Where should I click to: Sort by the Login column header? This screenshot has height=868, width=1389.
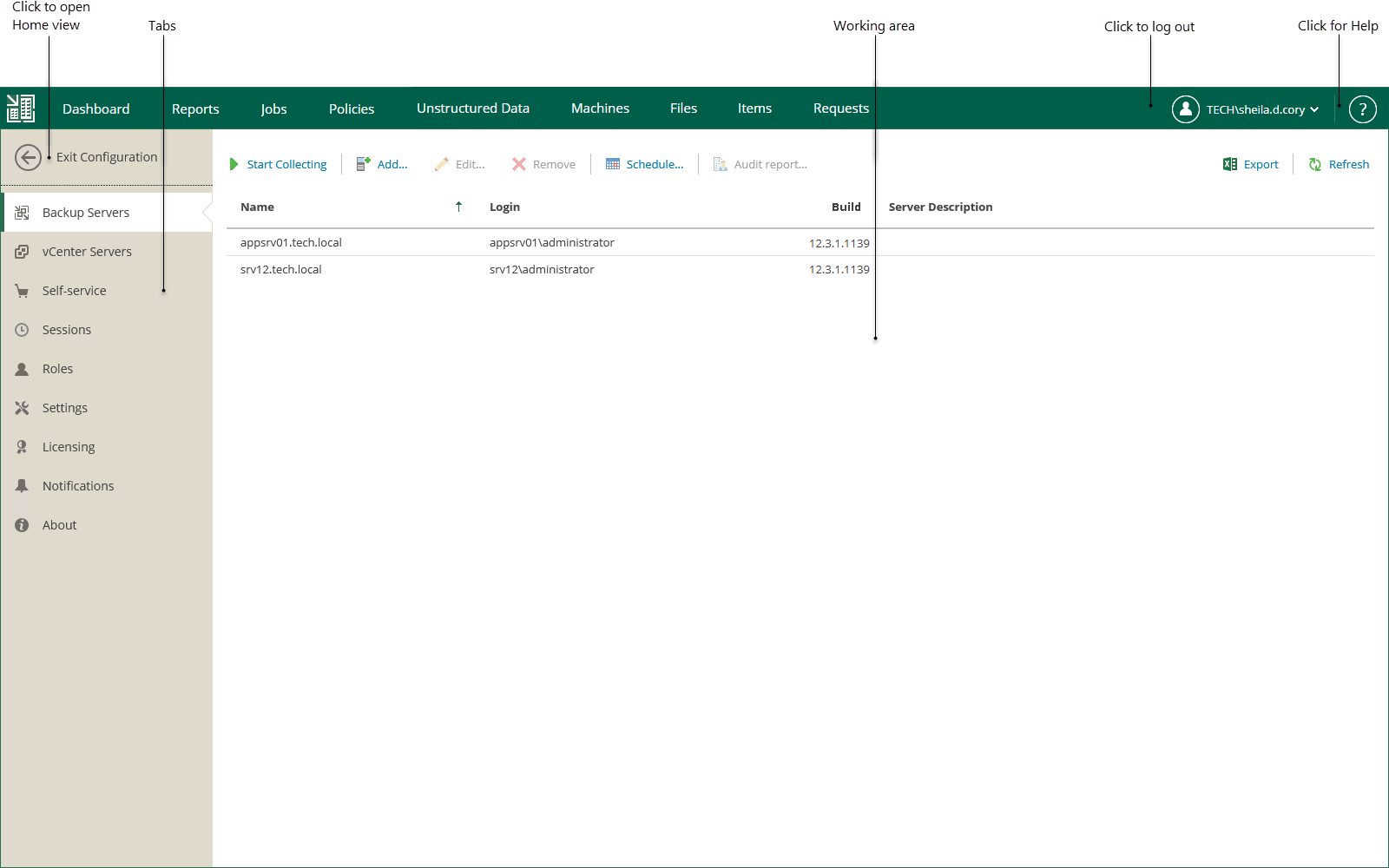pos(504,207)
